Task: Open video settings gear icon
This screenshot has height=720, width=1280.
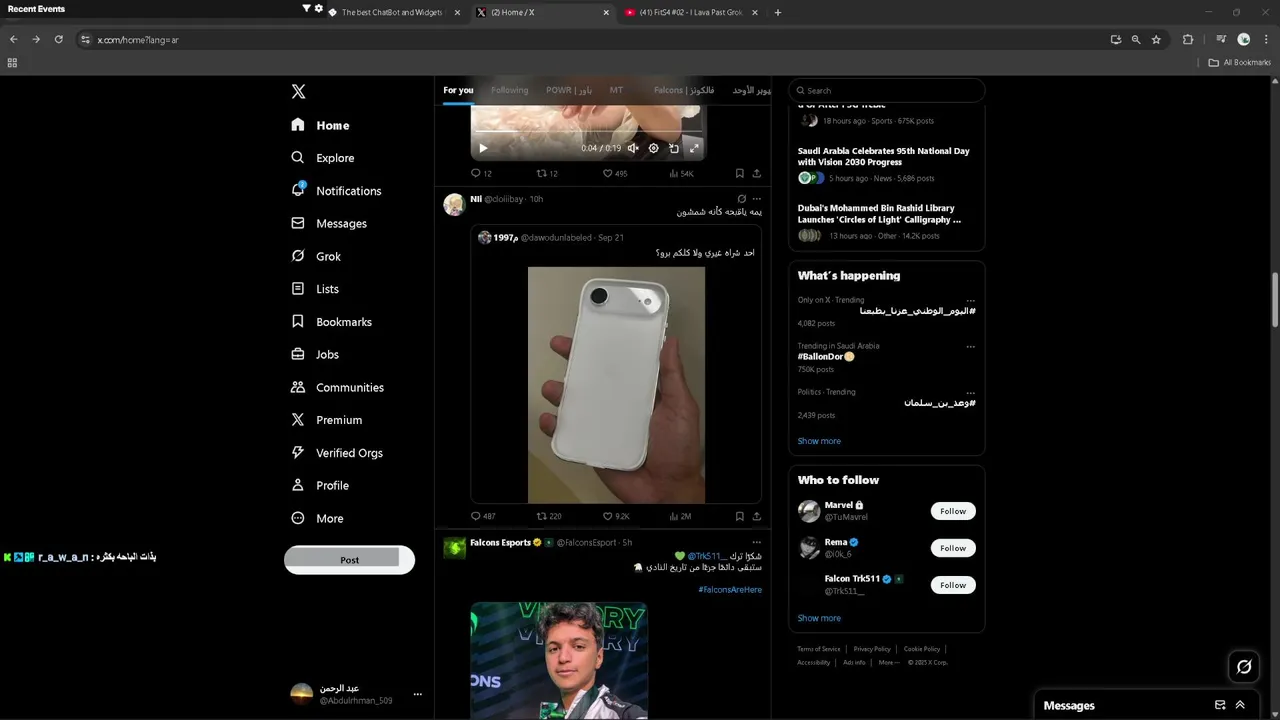Action: click(x=653, y=148)
